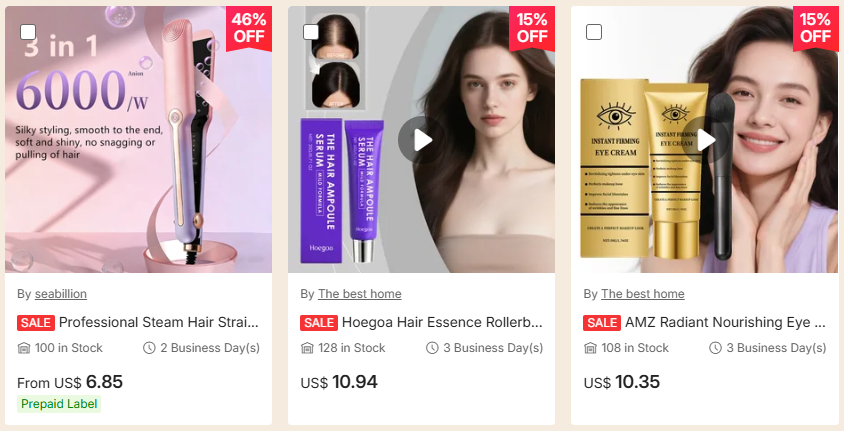The image size is (844, 431).
Task: Check the AMZ Radiant Eye cream checkbox
Action: (594, 32)
